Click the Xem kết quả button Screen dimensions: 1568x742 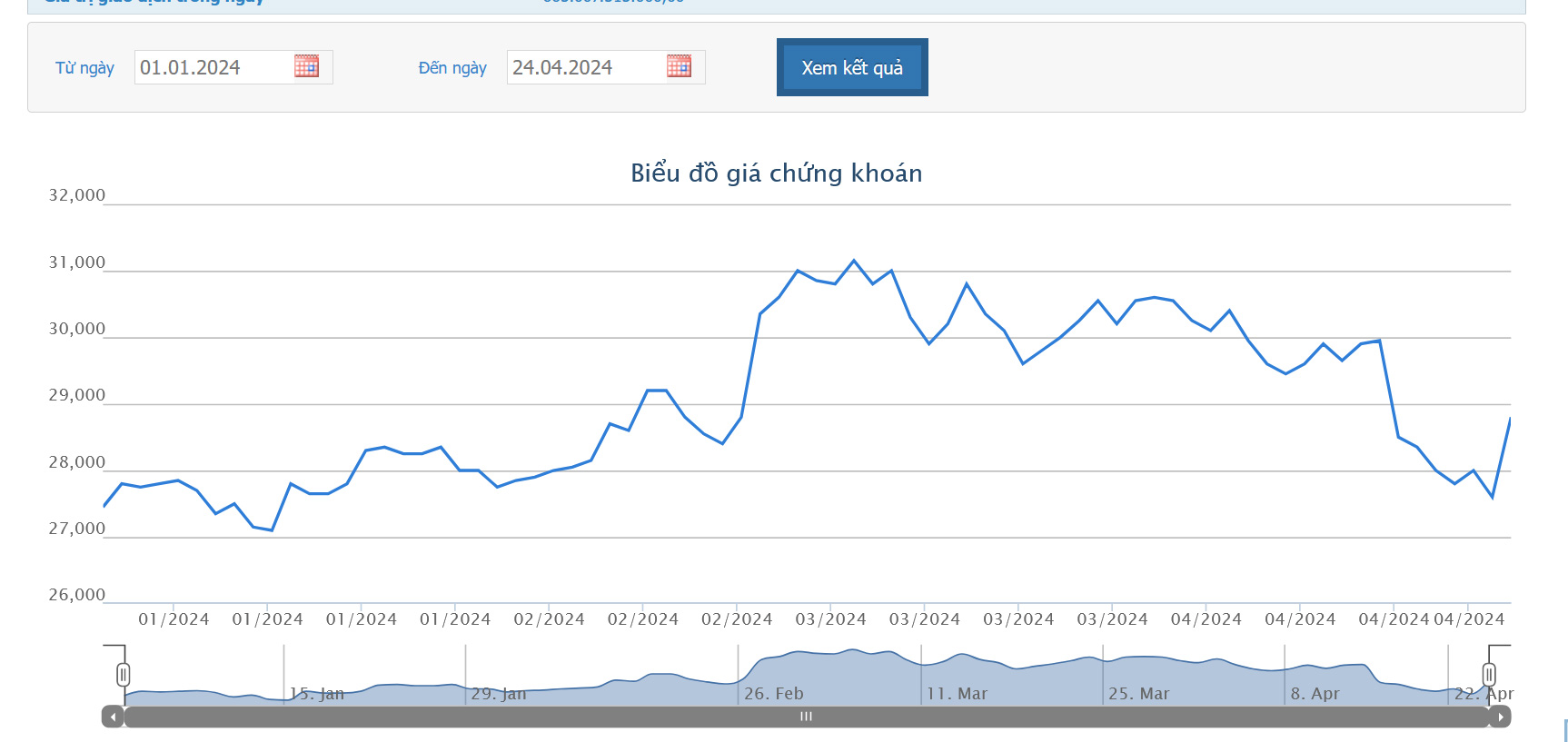(851, 67)
